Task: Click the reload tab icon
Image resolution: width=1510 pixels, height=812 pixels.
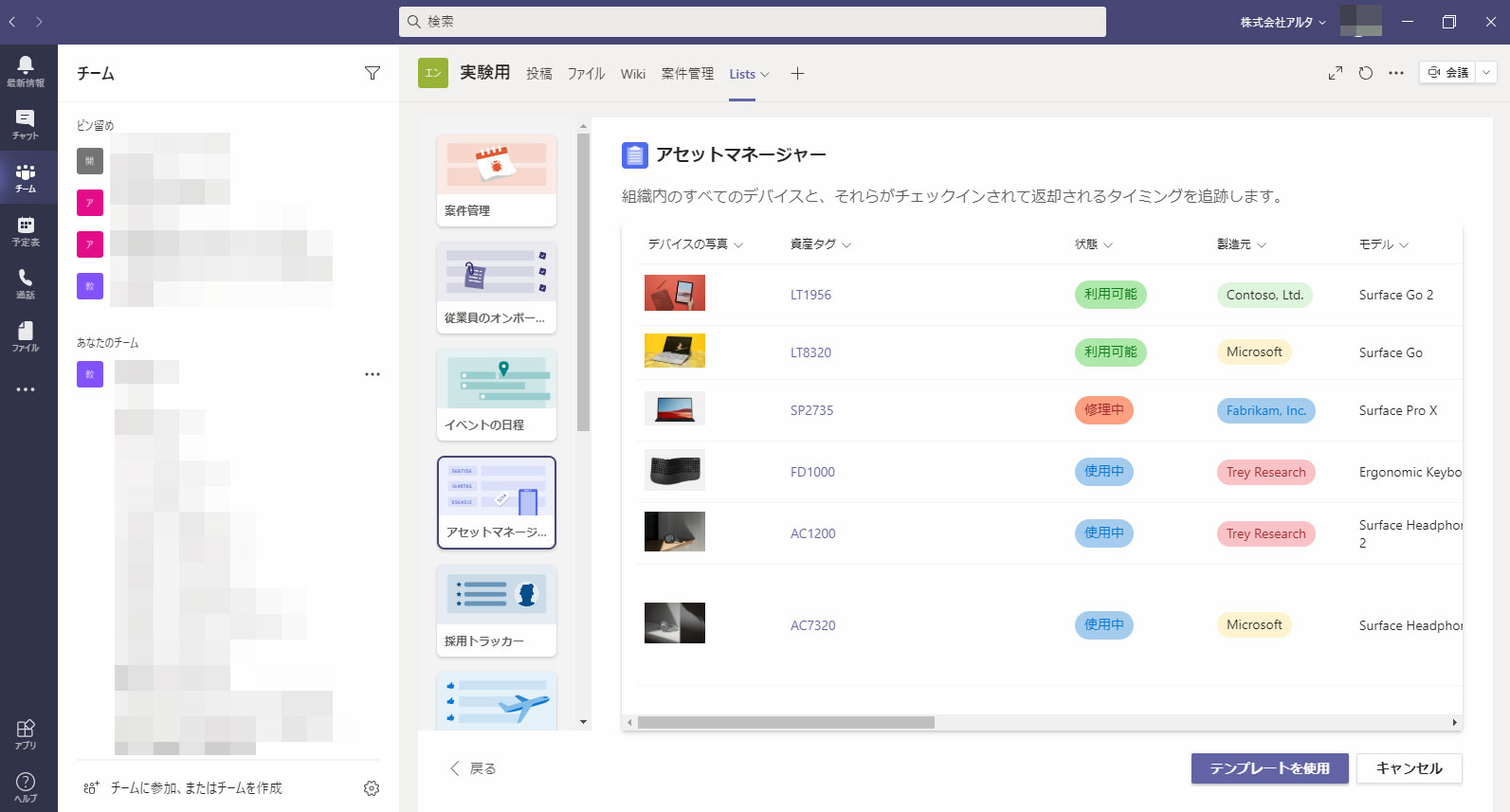Action: point(1366,73)
